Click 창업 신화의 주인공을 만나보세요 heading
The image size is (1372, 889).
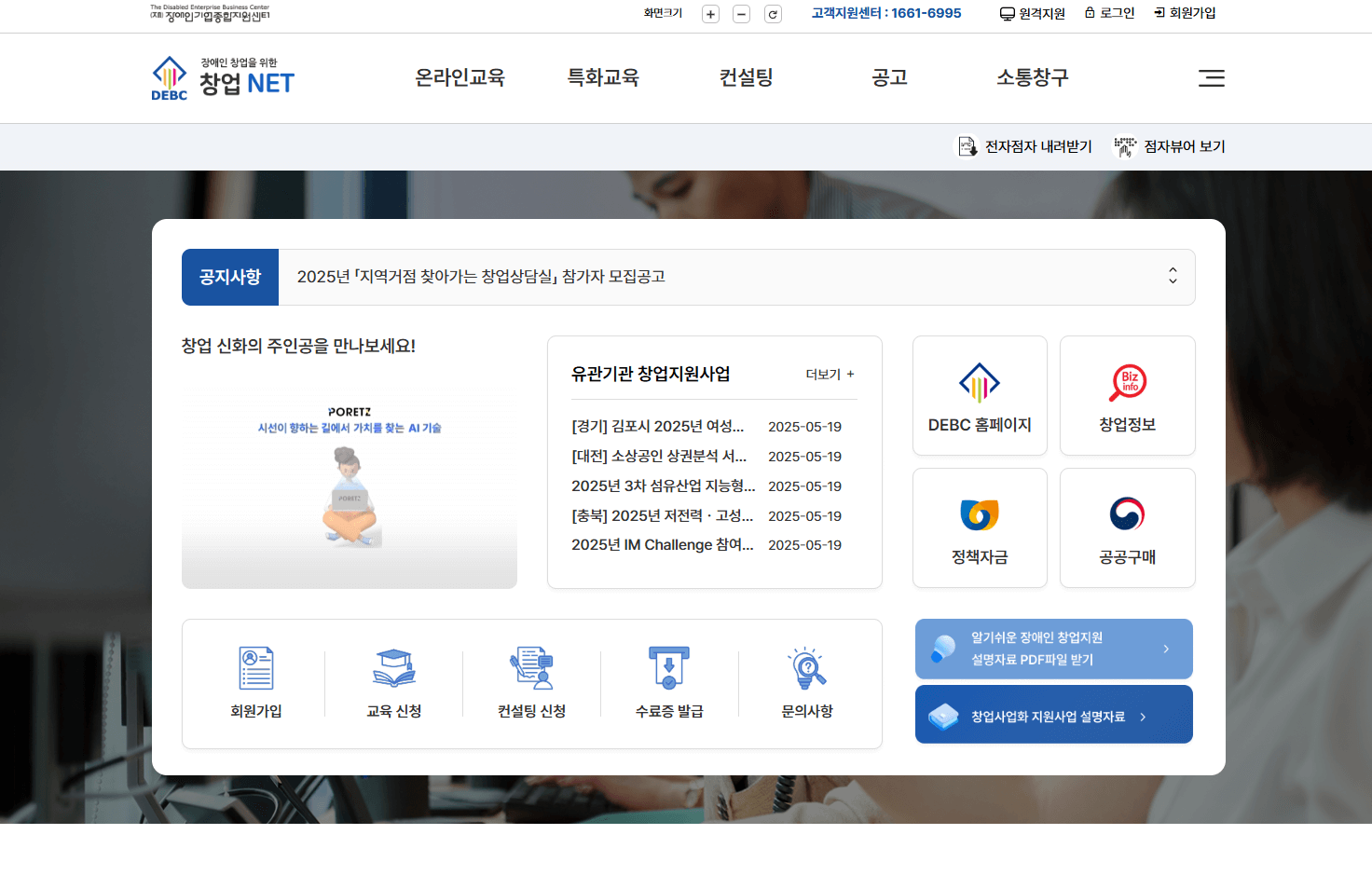coord(298,346)
